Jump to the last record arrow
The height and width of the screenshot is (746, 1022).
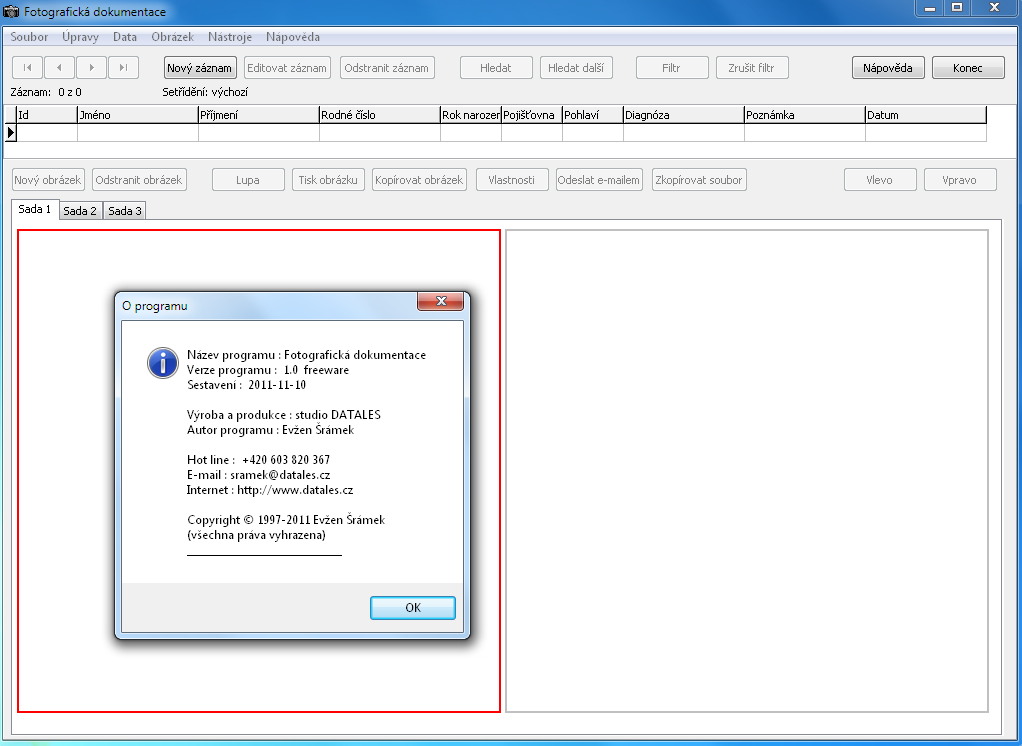point(123,68)
